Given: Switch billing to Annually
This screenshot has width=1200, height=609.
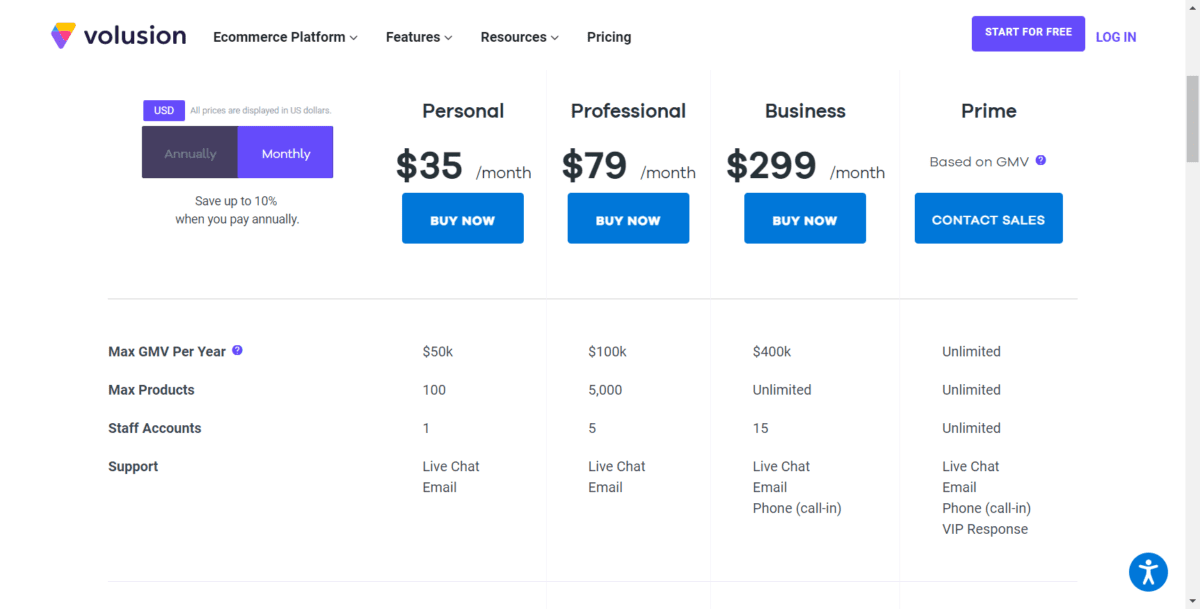Looking at the screenshot, I should tap(190, 153).
